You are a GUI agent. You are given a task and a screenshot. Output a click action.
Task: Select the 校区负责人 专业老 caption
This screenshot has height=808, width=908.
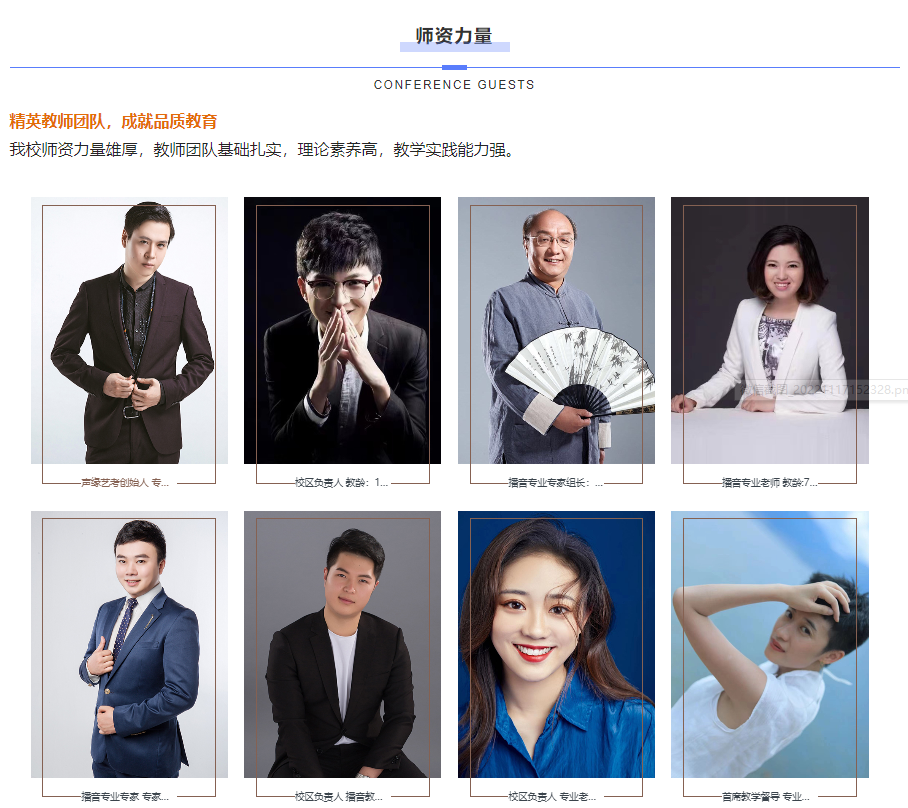(552, 797)
